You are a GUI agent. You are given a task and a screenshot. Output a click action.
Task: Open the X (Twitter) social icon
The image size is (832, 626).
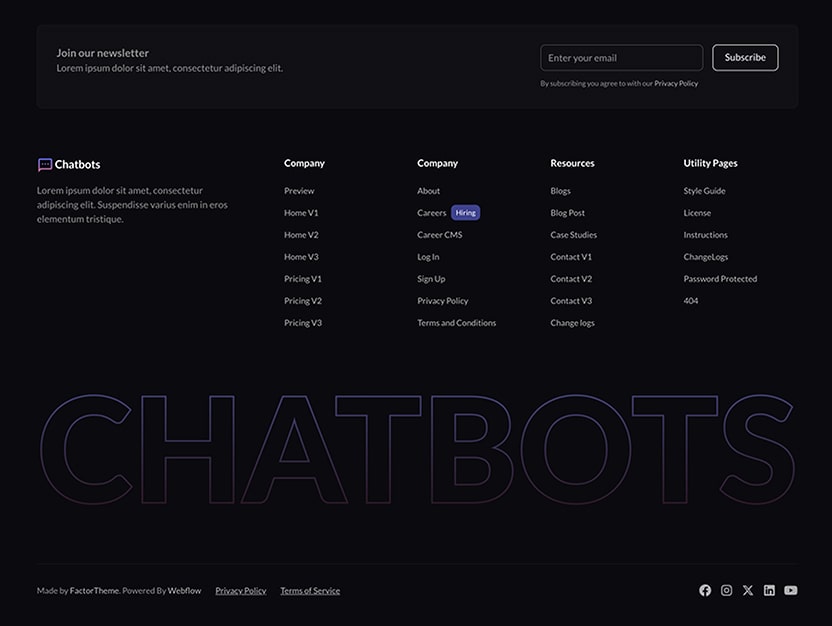tap(747, 590)
